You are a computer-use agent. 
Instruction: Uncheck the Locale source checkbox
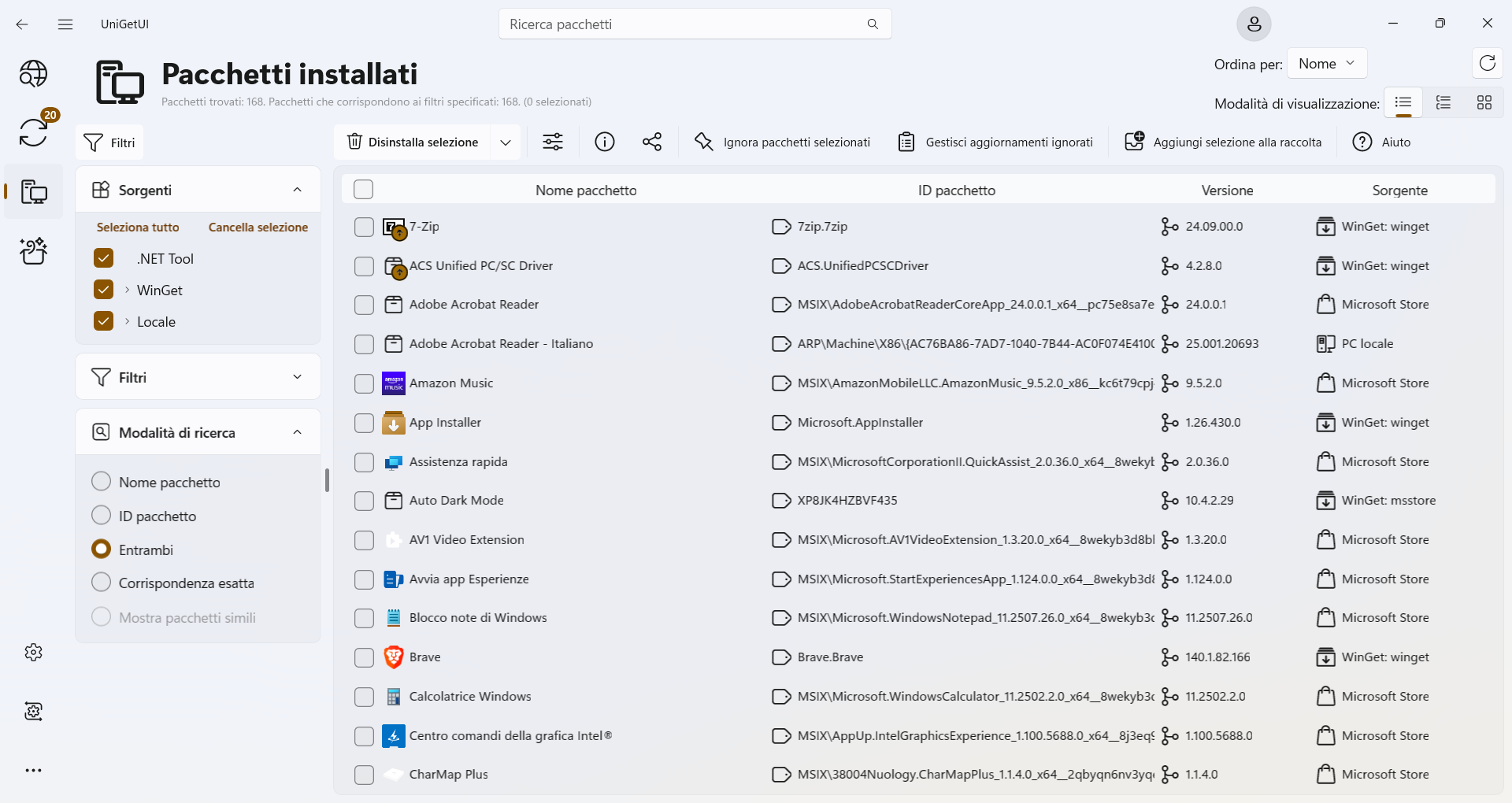pyautogui.click(x=103, y=321)
